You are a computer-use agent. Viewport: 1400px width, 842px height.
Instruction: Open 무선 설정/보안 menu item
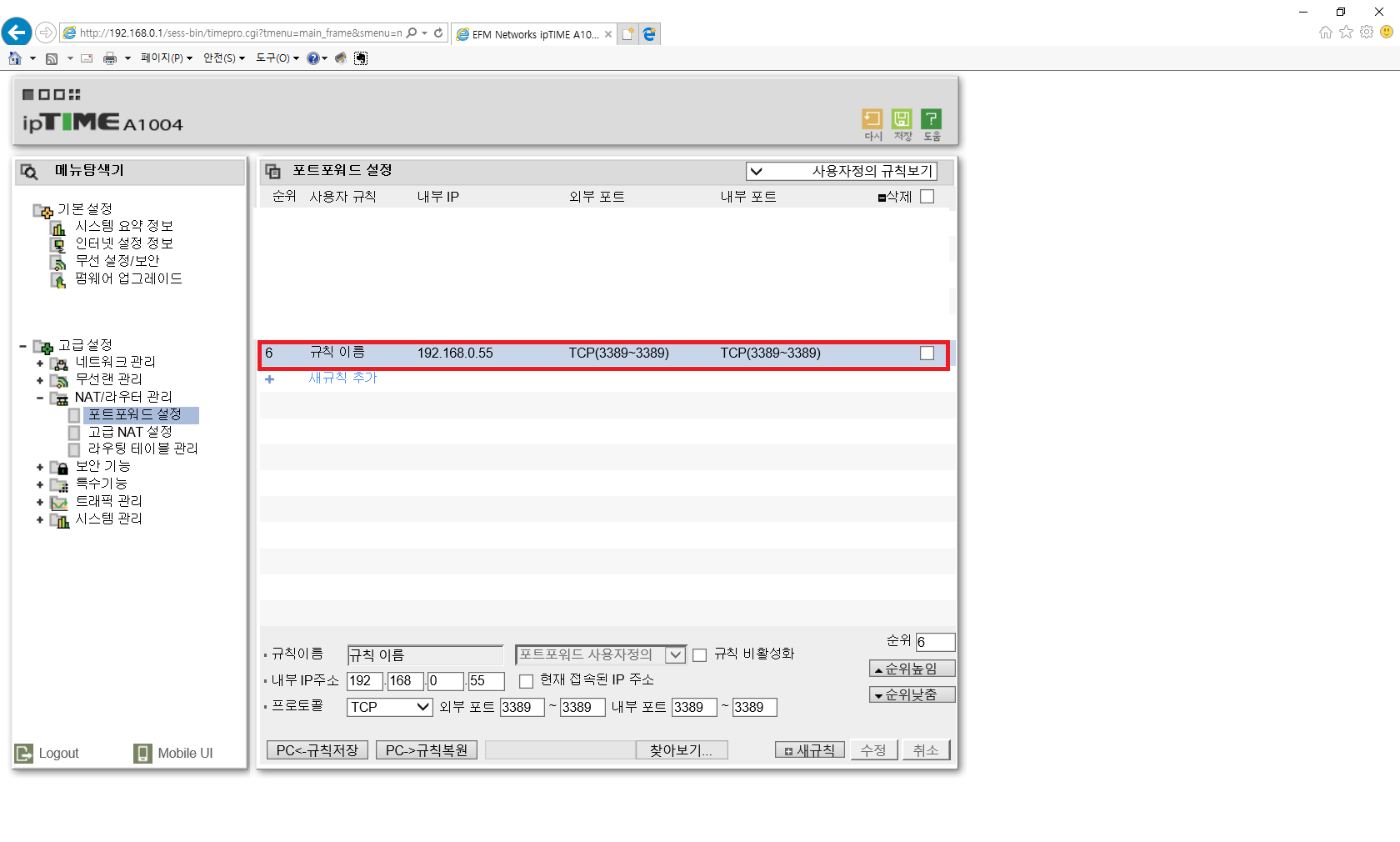[x=117, y=261]
